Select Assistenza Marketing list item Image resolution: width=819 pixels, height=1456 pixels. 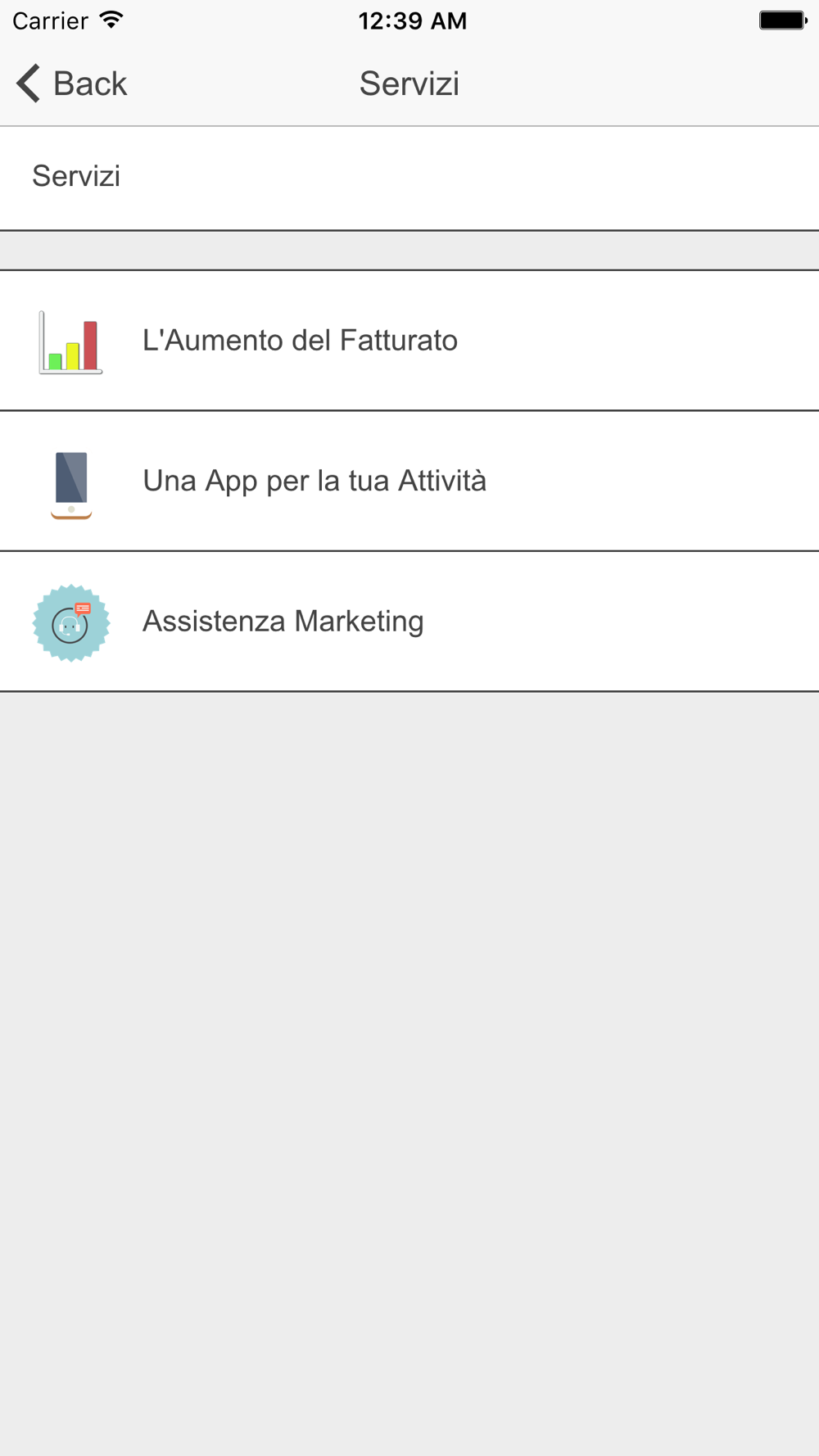coord(409,622)
